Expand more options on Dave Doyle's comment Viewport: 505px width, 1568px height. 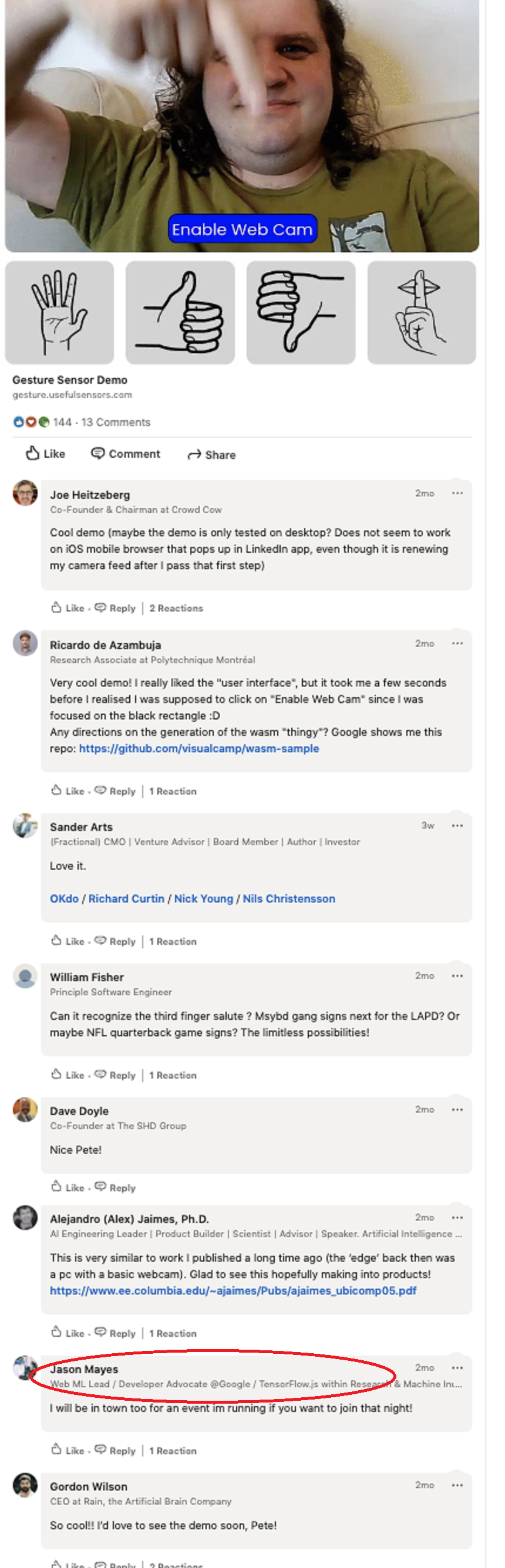[x=457, y=1110]
